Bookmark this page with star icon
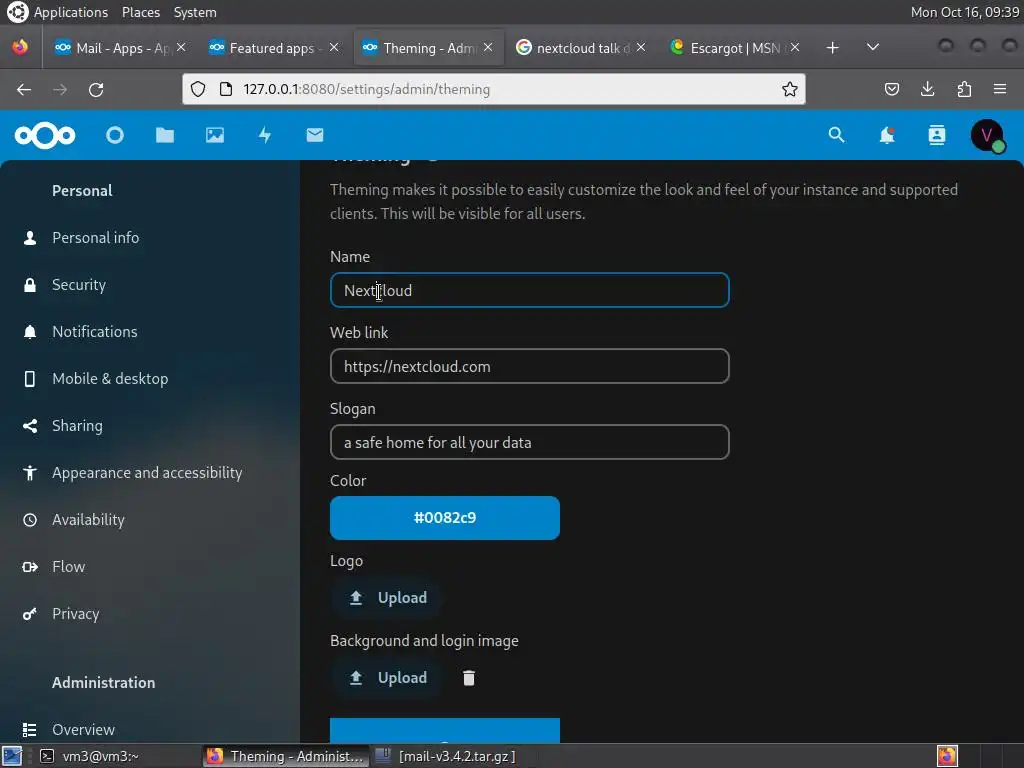The image size is (1024, 768). click(x=790, y=89)
